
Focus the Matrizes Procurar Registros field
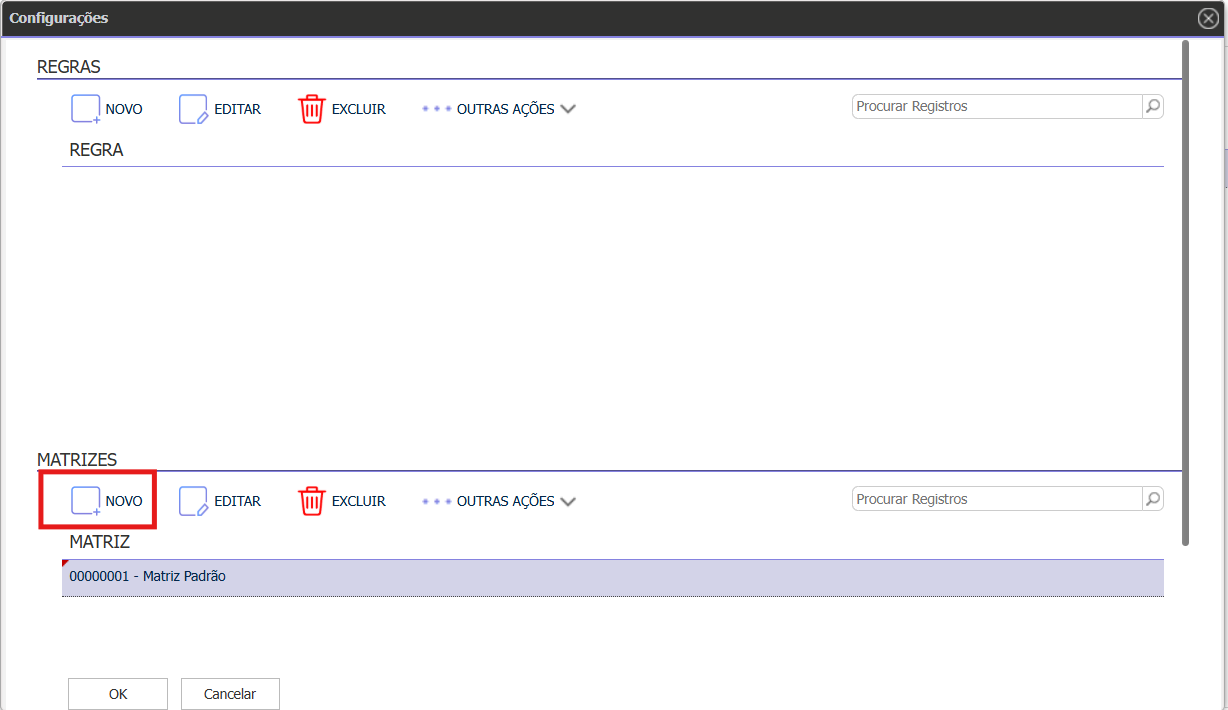click(x=996, y=499)
